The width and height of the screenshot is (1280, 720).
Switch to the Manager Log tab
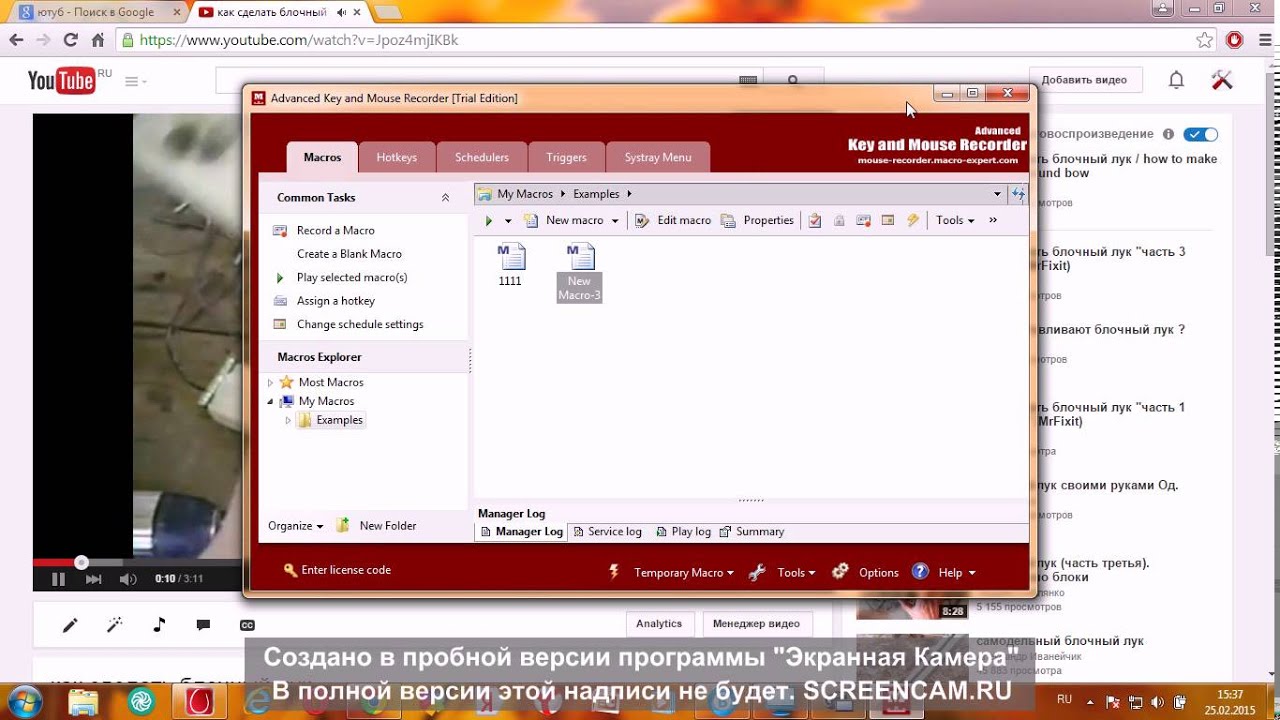click(x=521, y=532)
